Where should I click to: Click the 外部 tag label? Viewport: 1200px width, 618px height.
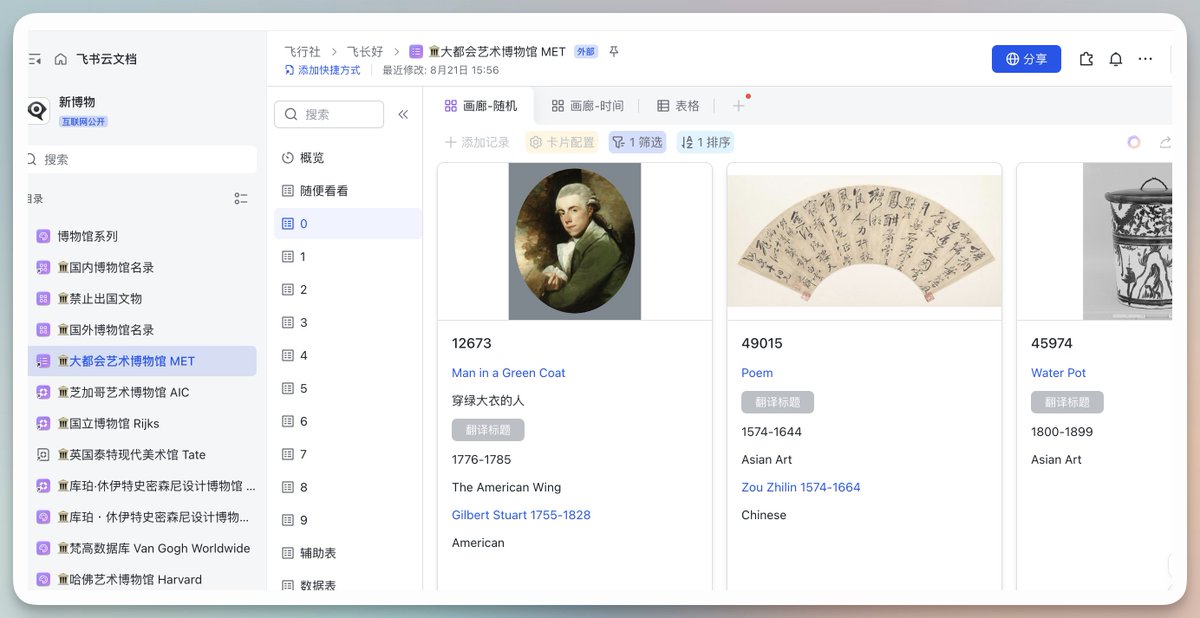[586, 51]
